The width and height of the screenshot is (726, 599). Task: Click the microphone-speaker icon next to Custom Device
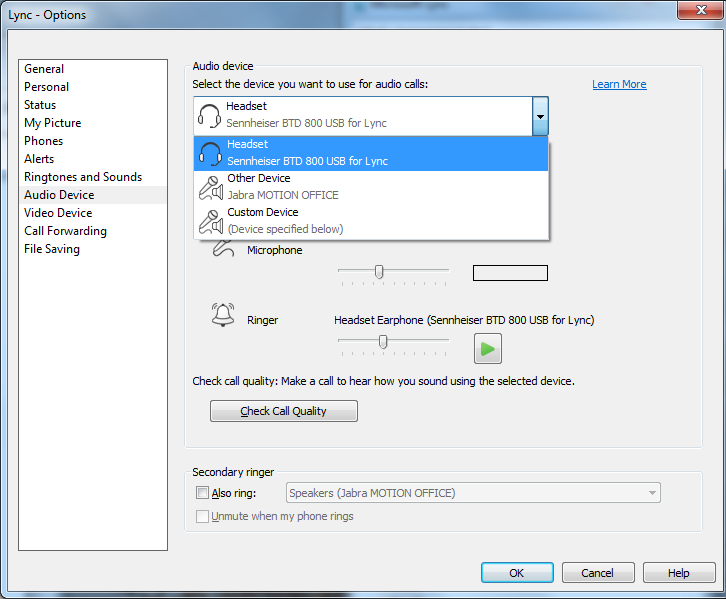(x=211, y=222)
